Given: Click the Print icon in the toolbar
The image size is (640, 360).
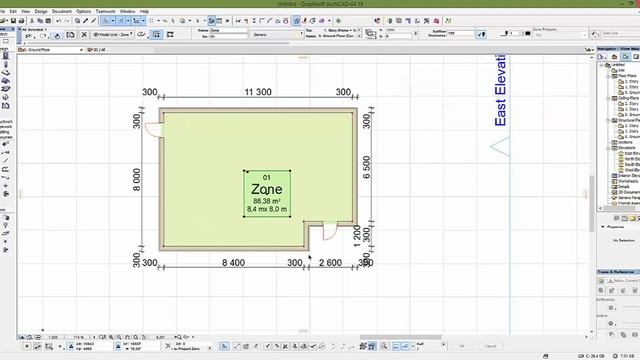Looking at the screenshot, I should click(x=21, y=21).
